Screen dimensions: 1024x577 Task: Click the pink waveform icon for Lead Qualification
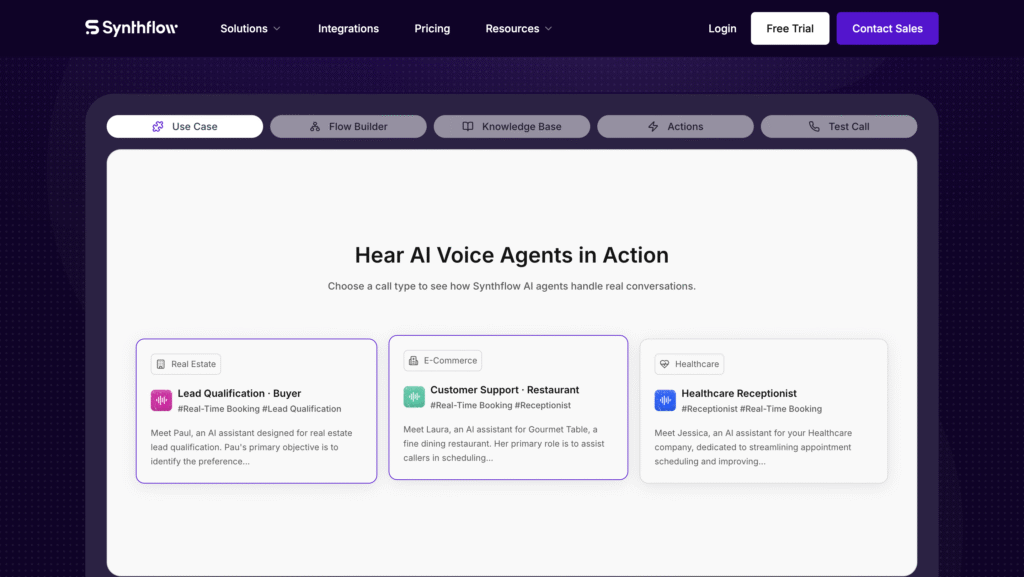tap(161, 400)
